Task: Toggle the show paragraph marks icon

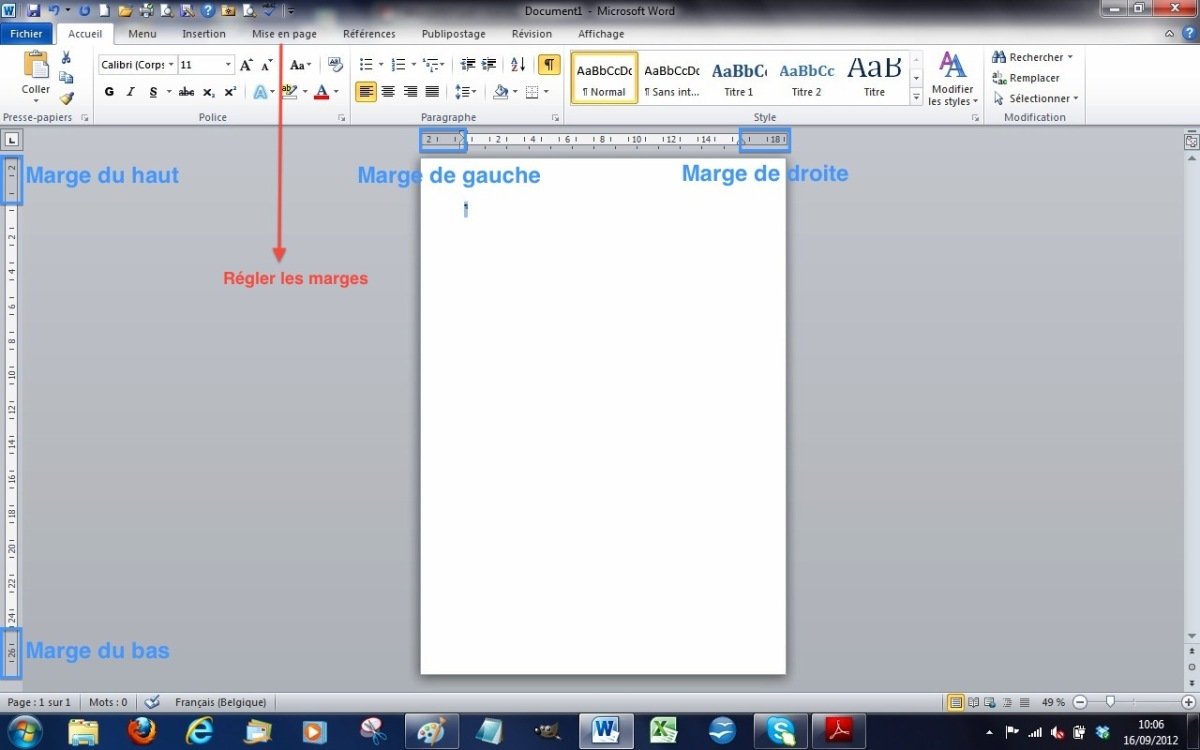Action: 550,64
